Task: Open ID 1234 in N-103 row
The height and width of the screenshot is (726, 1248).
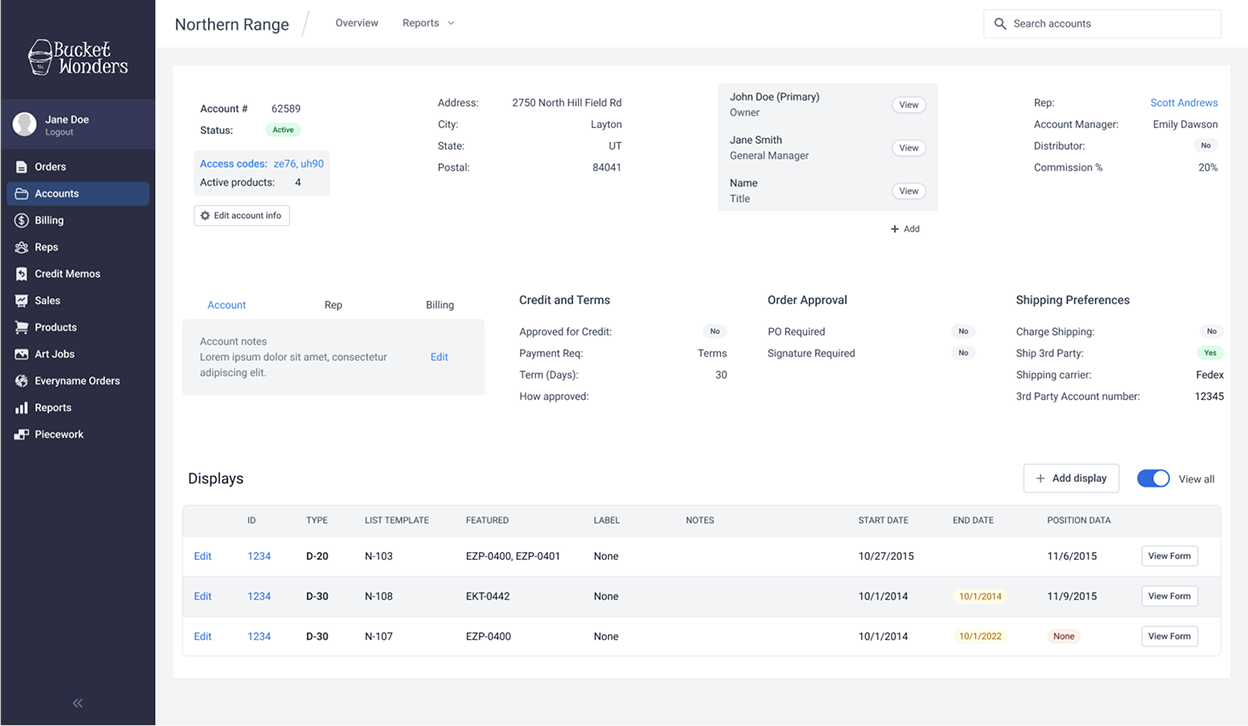Action: (x=259, y=556)
